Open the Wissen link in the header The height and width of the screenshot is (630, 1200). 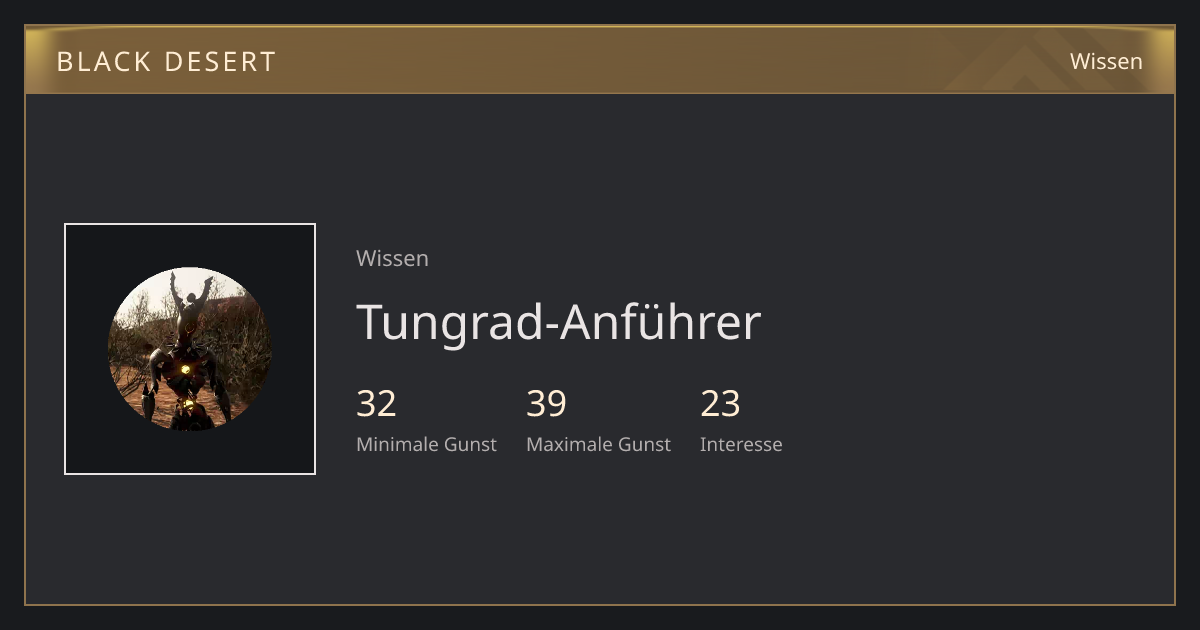click(x=1106, y=61)
